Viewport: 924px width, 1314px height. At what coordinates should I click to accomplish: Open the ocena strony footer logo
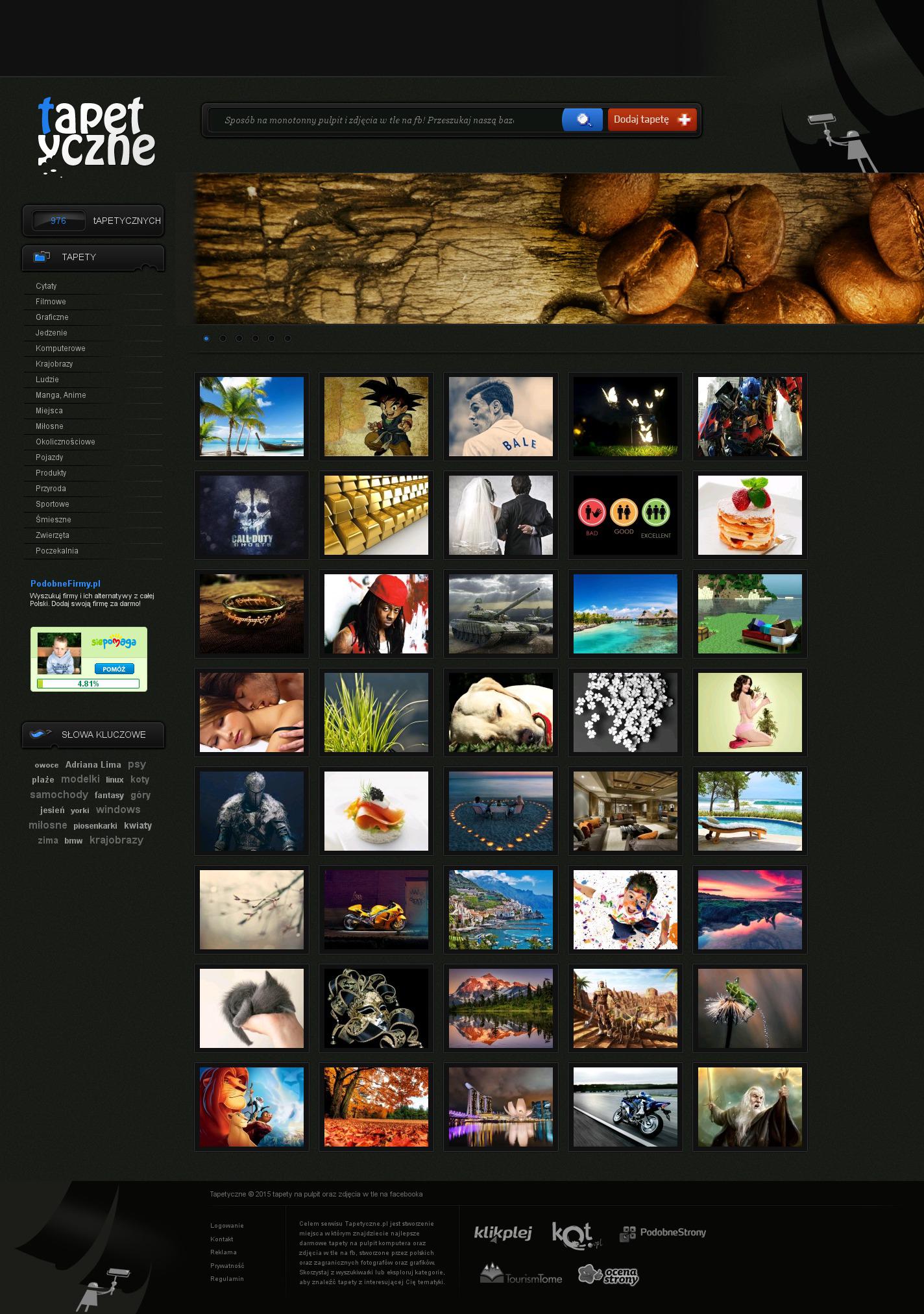point(609,1274)
